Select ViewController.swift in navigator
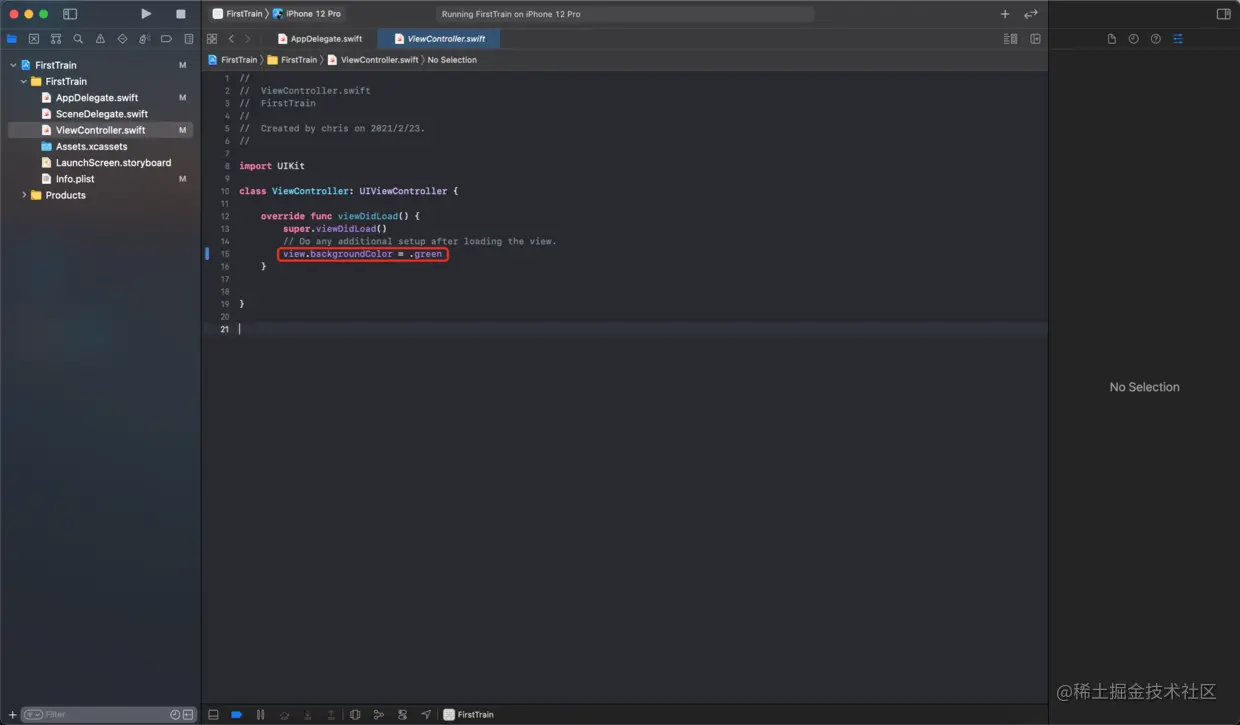1240x725 pixels. pyautogui.click(x=100, y=130)
